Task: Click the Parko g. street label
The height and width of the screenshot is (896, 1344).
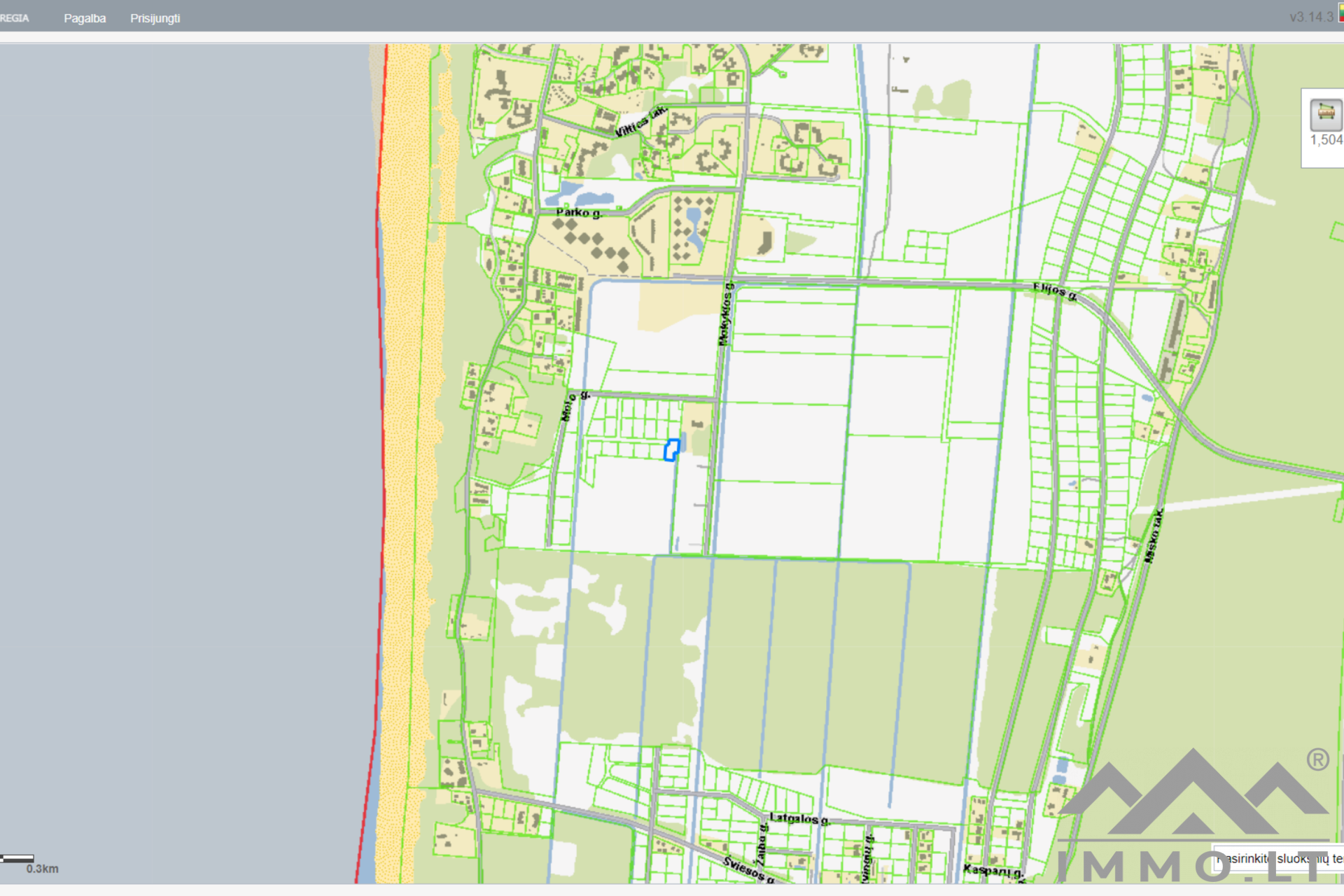Action: (579, 212)
